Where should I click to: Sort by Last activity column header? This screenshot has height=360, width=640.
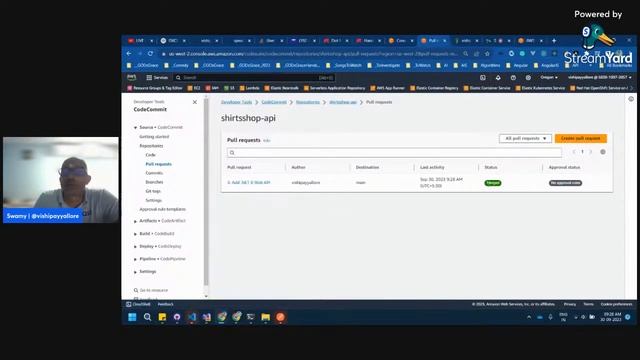tap(432, 167)
